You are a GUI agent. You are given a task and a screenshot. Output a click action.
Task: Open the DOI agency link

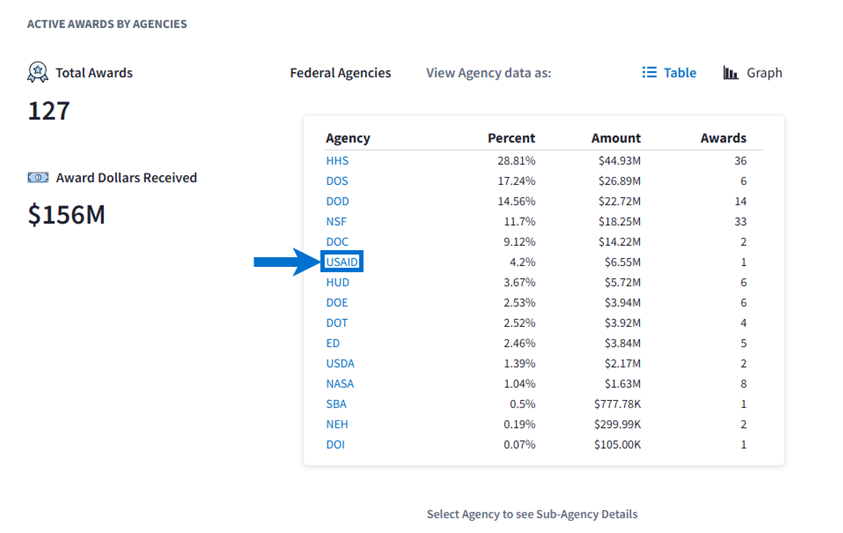(x=335, y=444)
